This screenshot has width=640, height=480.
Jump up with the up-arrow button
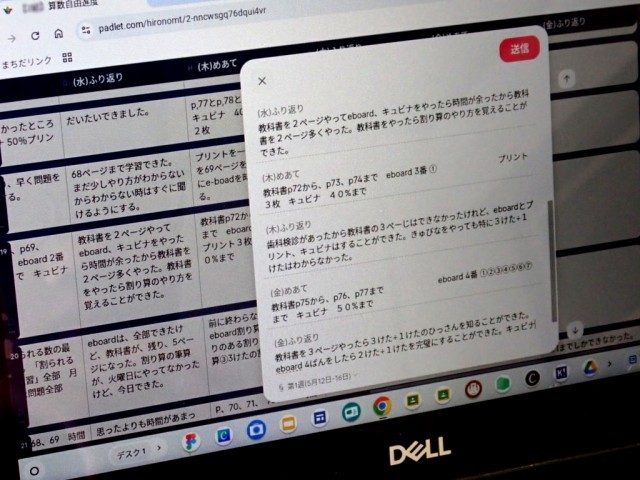(x=567, y=79)
